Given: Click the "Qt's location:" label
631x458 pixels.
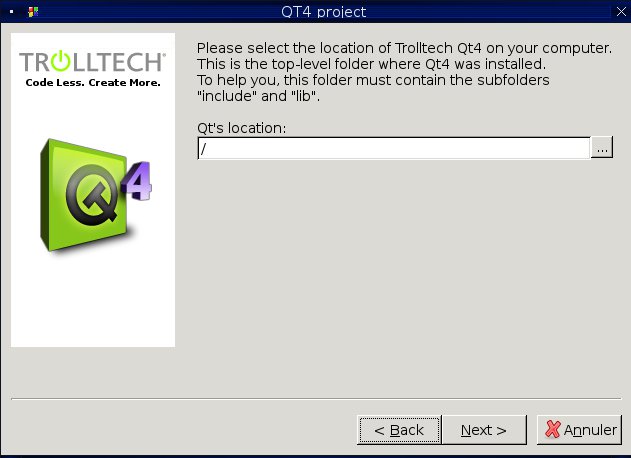Looking at the screenshot, I should coord(241,128).
